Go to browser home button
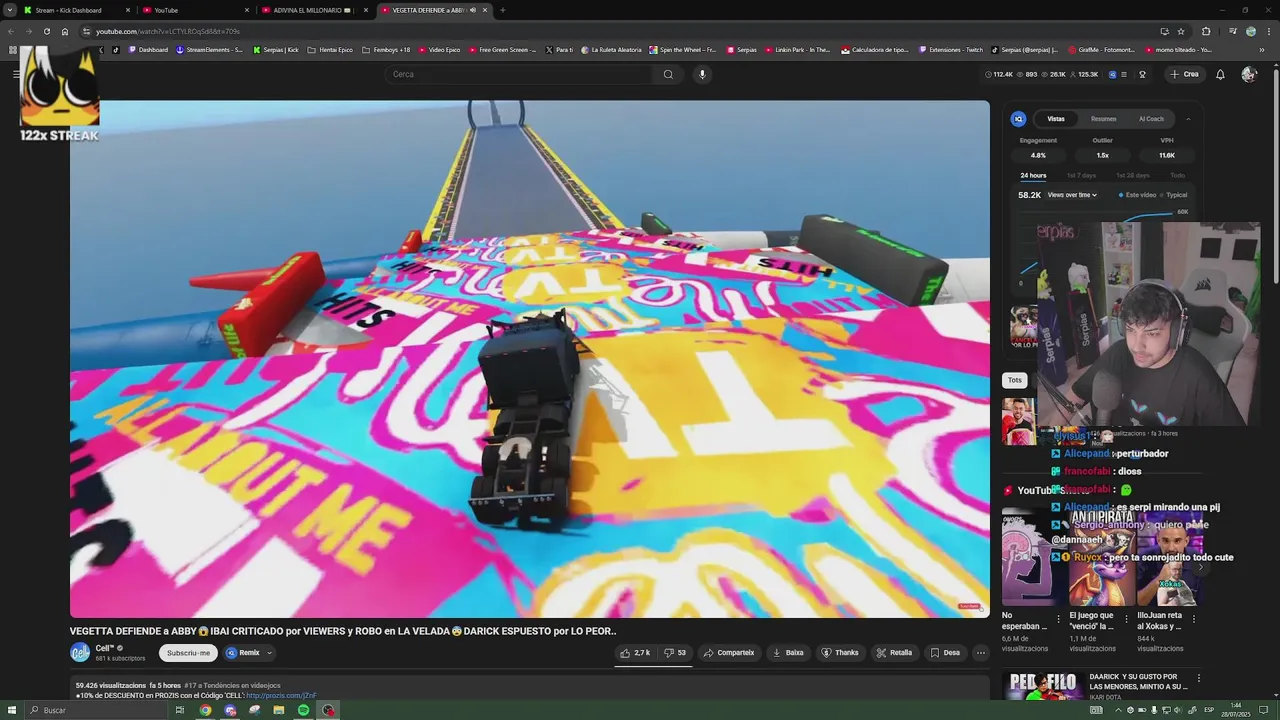 click(x=65, y=31)
